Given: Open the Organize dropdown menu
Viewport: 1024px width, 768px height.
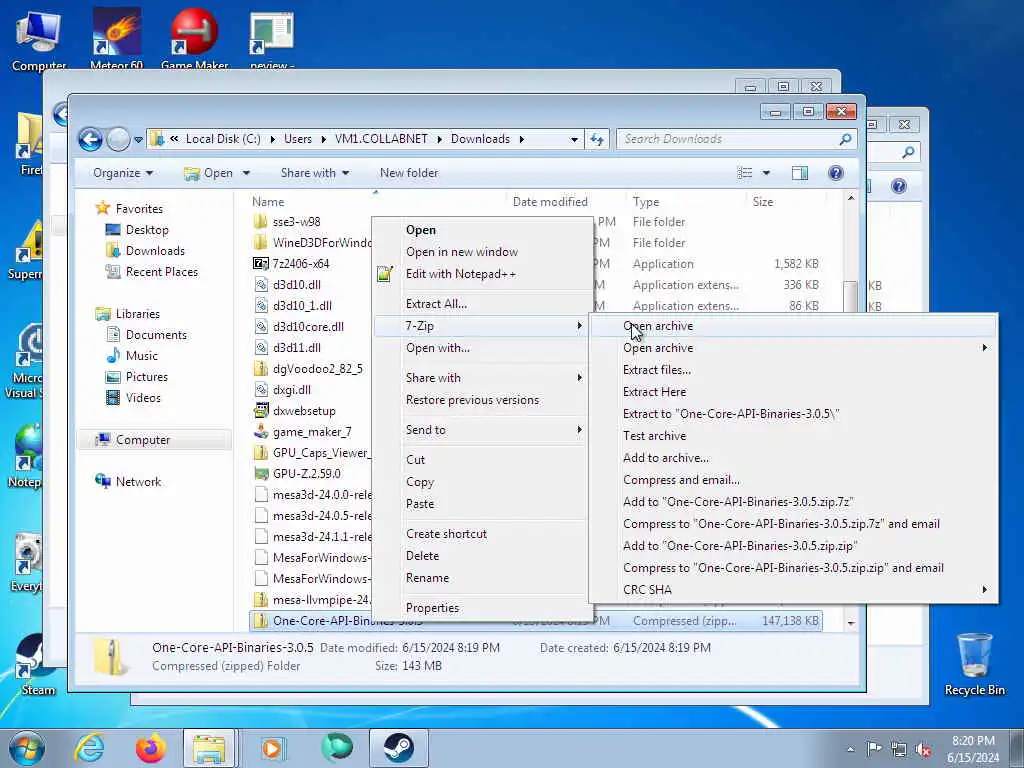Looking at the screenshot, I should pos(123,173).
